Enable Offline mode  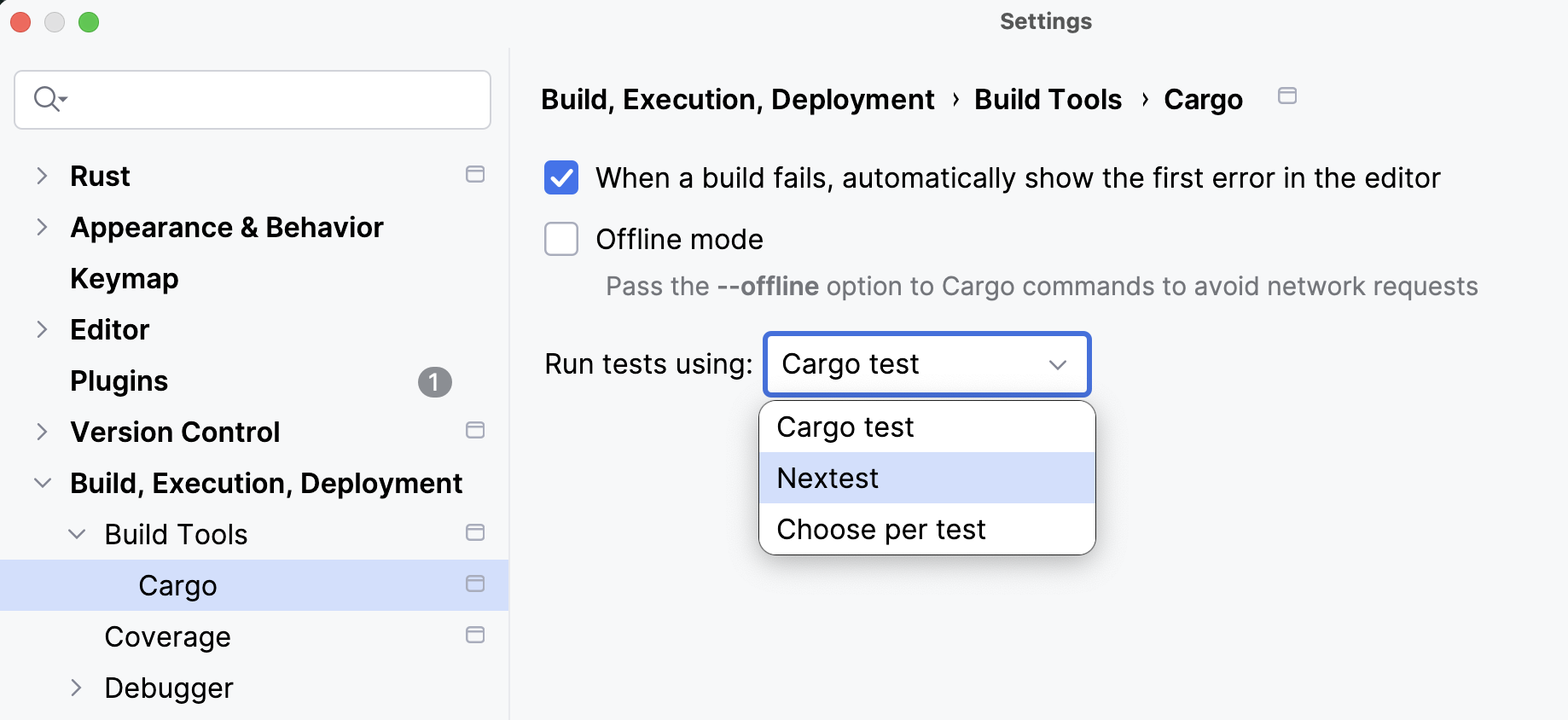tap(561, 239)
